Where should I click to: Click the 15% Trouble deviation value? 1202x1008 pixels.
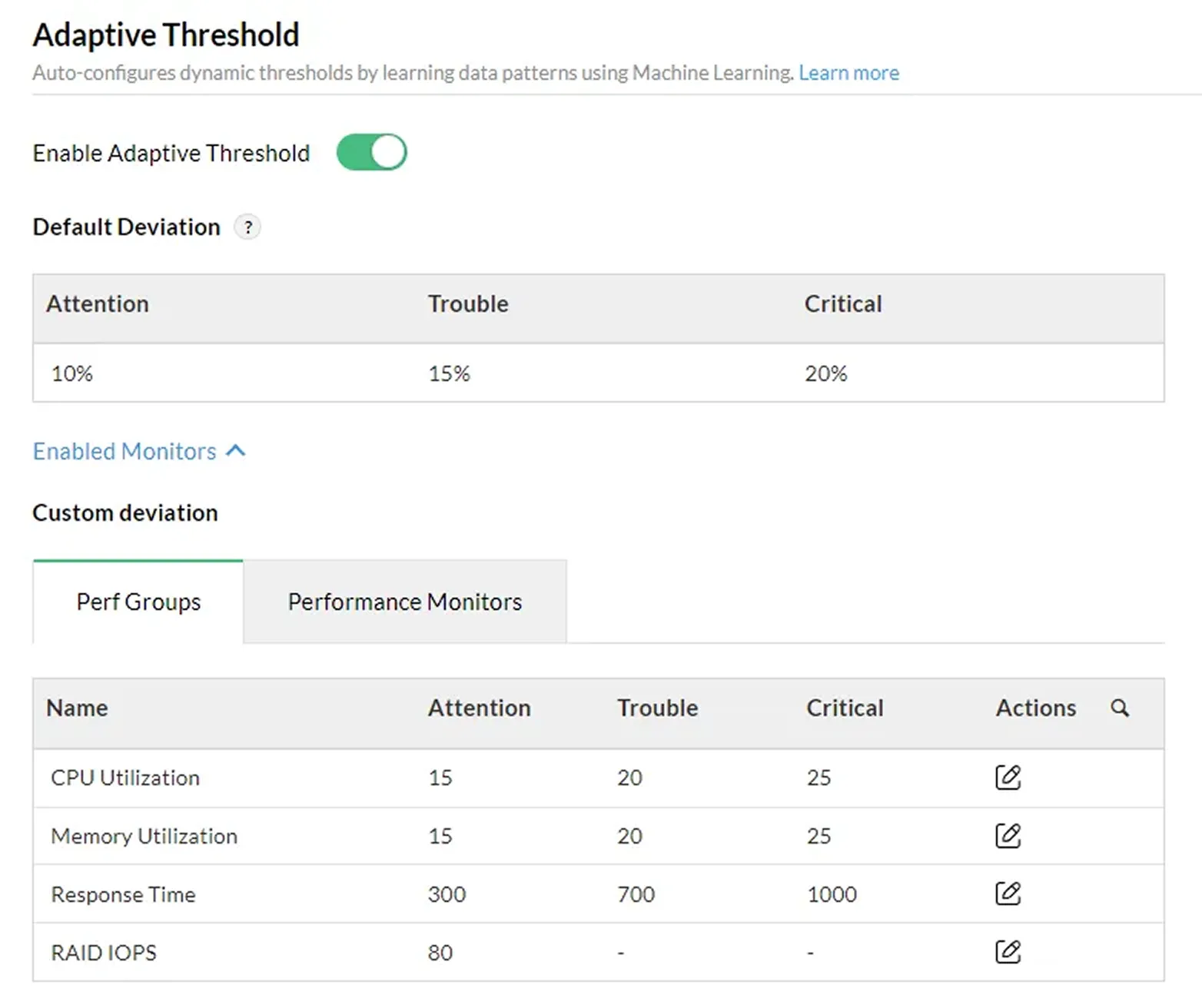(x=448, y=373)
